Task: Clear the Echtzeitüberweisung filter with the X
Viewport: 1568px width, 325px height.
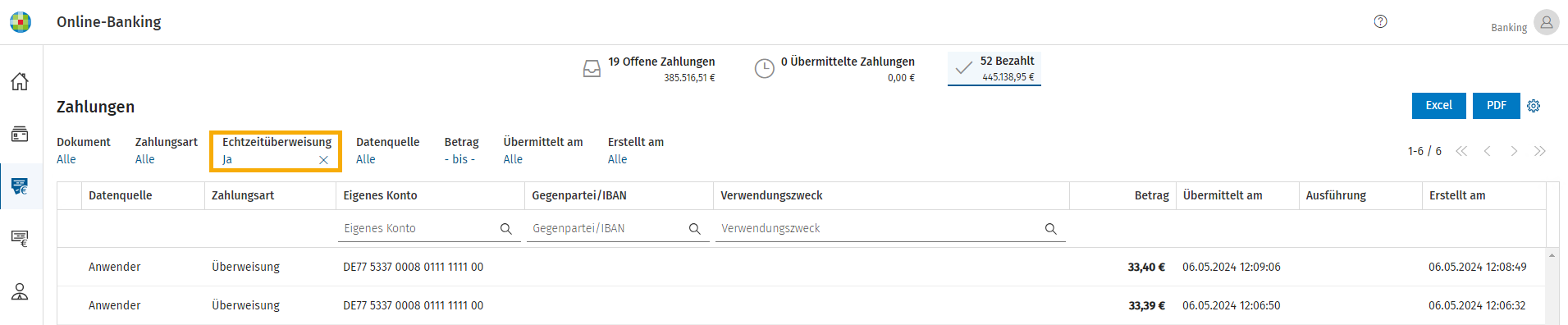Action: click(323, 160)
